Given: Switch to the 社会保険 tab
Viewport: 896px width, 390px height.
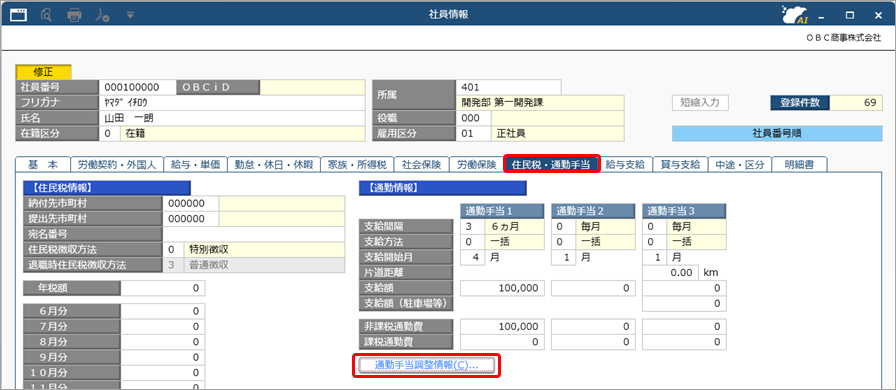Looking at the screenshot, I should 421,165.
